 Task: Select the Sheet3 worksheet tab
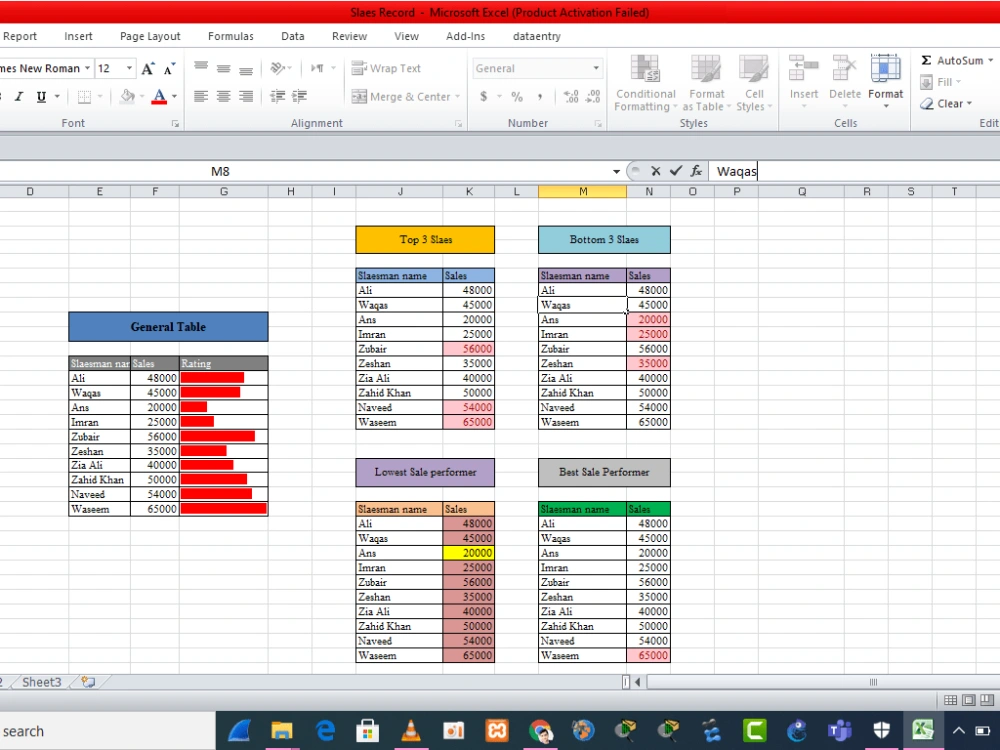pyautogui.click(x=41, y=681)
